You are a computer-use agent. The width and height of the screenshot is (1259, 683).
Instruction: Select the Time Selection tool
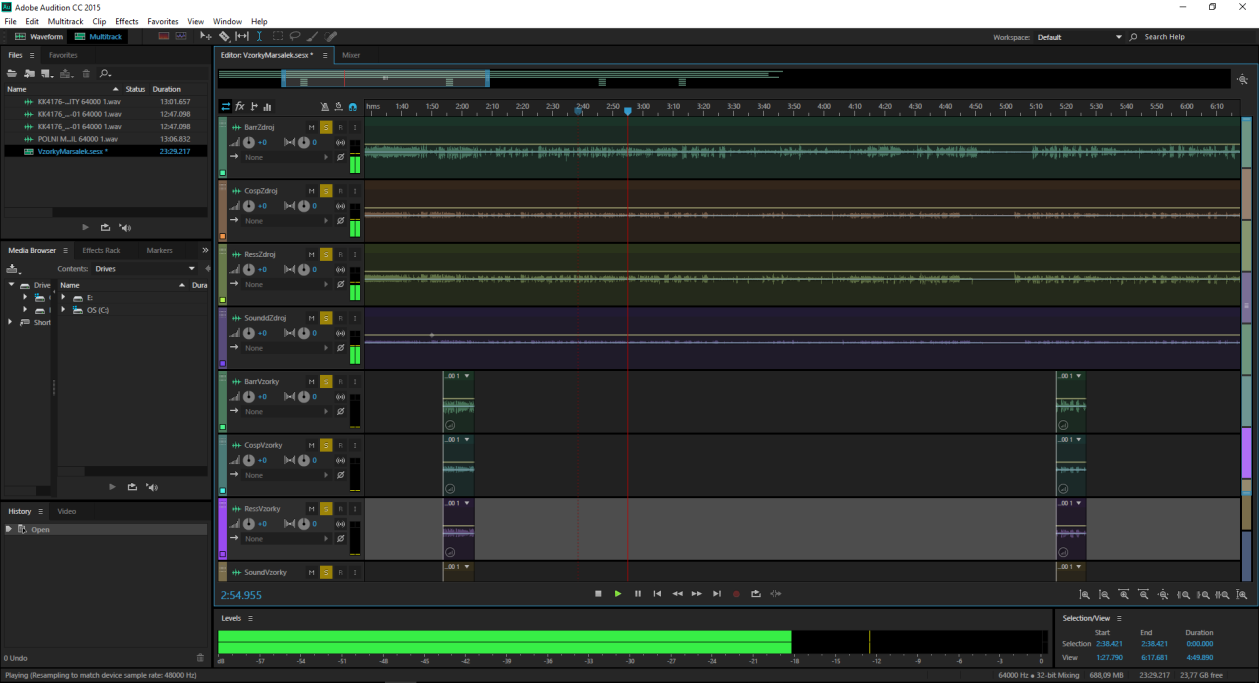(259, 37)
